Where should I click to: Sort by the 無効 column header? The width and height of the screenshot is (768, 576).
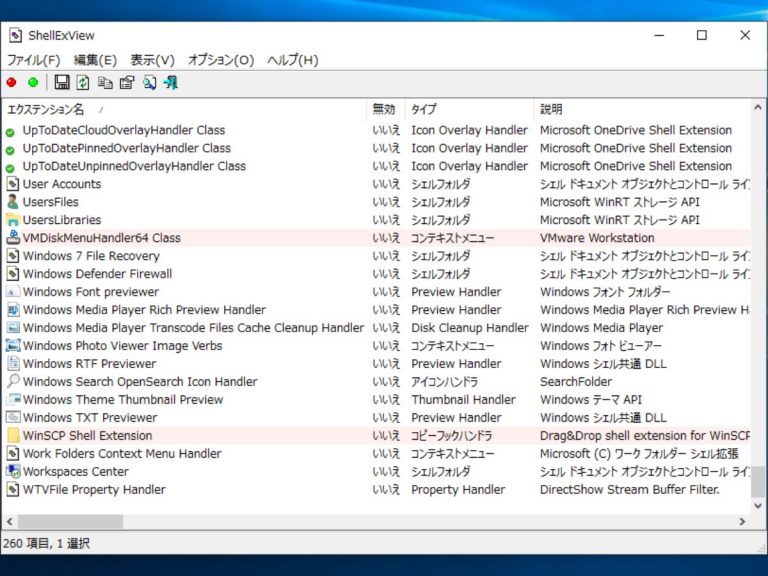386,109
